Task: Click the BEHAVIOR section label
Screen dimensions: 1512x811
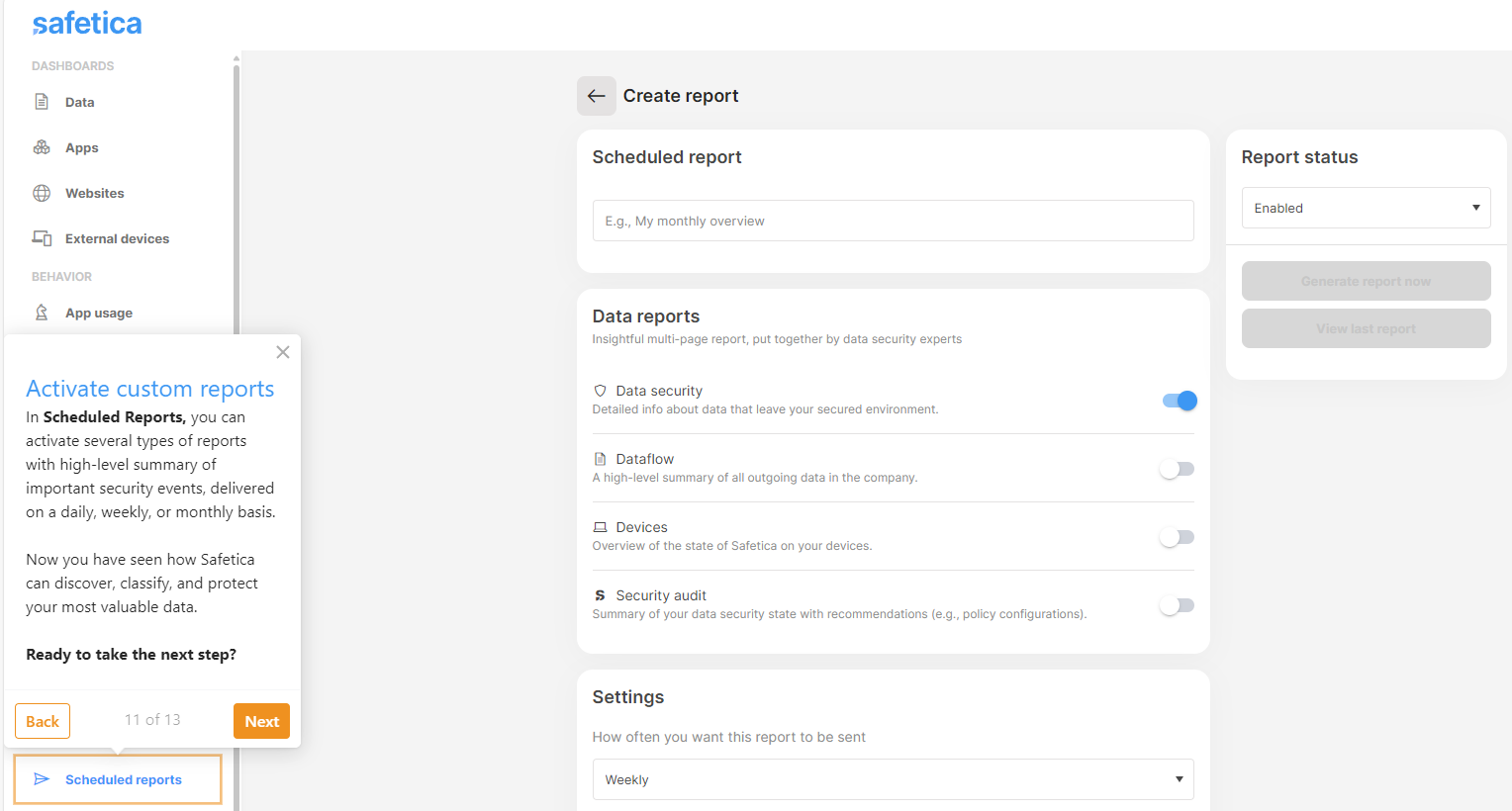Action: tap(61, 277)
